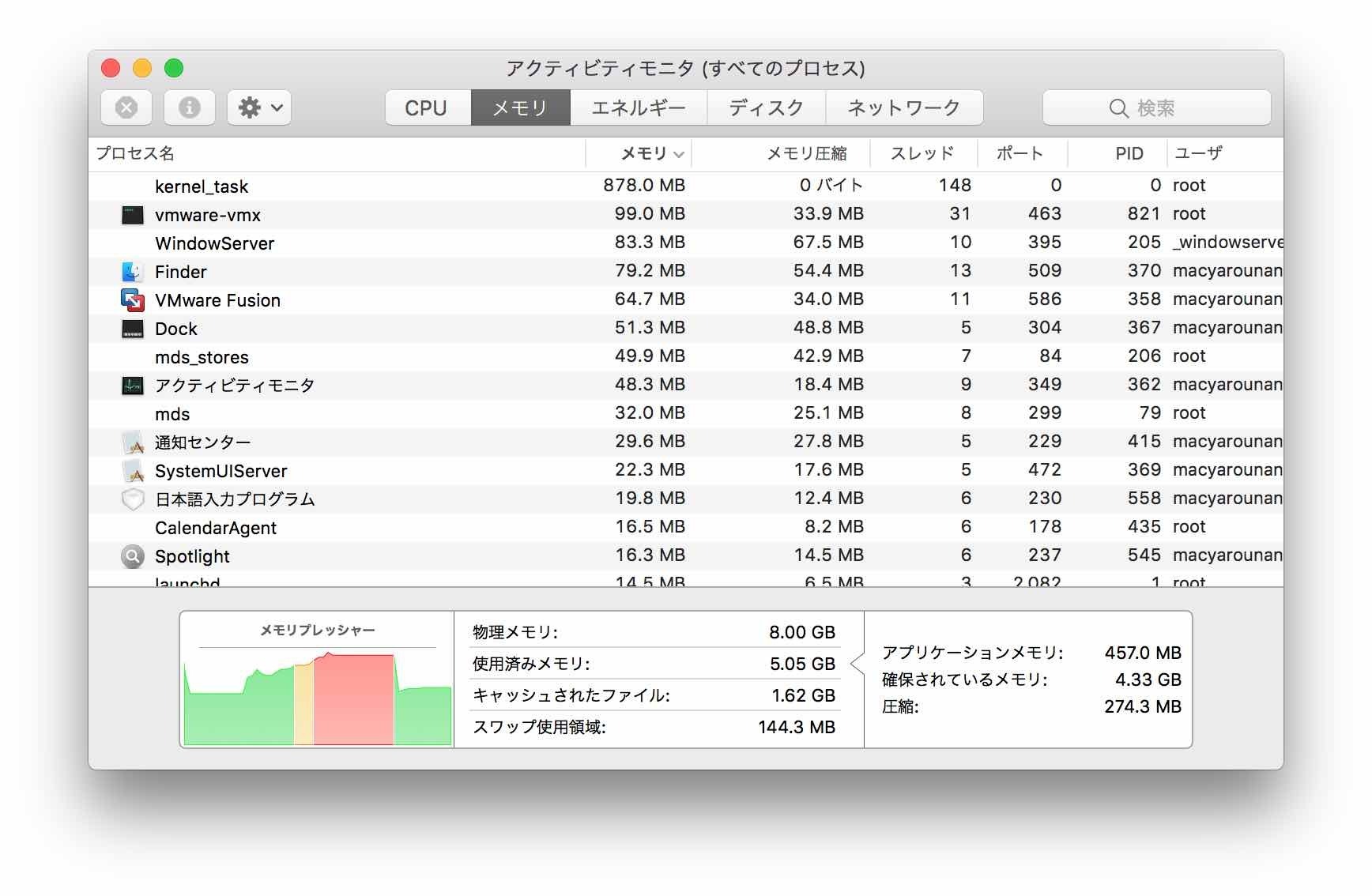This screenshot has width=1372, height=896.
Task: Select the Spotlight process name
Action: tap(192, 556)
